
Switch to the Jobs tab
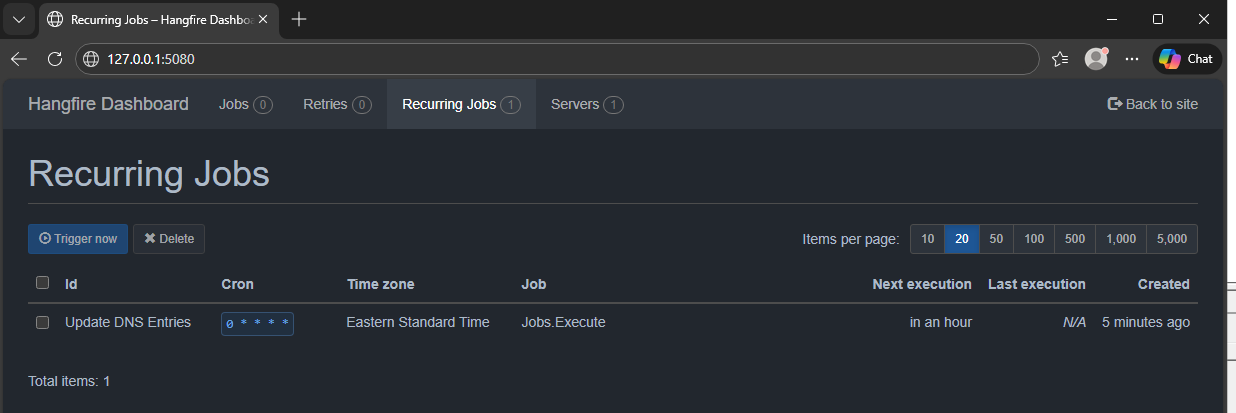click(x=246, y=104)
